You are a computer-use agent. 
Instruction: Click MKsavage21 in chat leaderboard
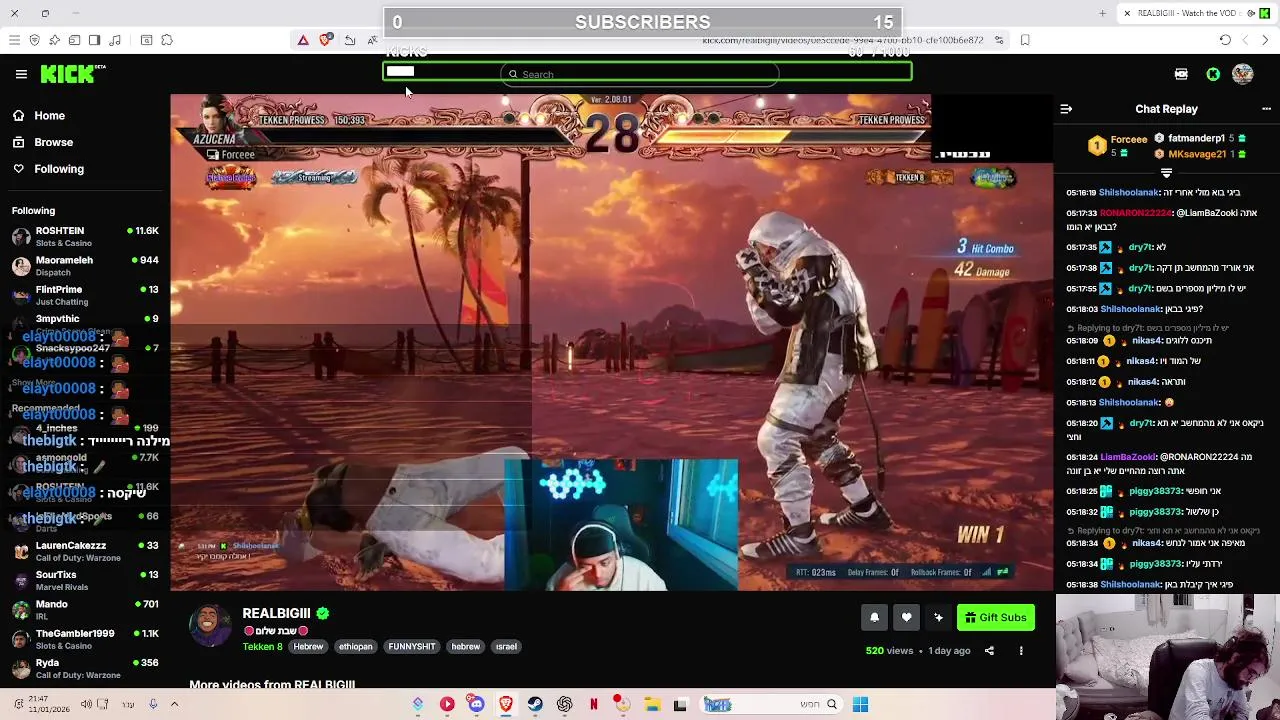point(1197,154)
